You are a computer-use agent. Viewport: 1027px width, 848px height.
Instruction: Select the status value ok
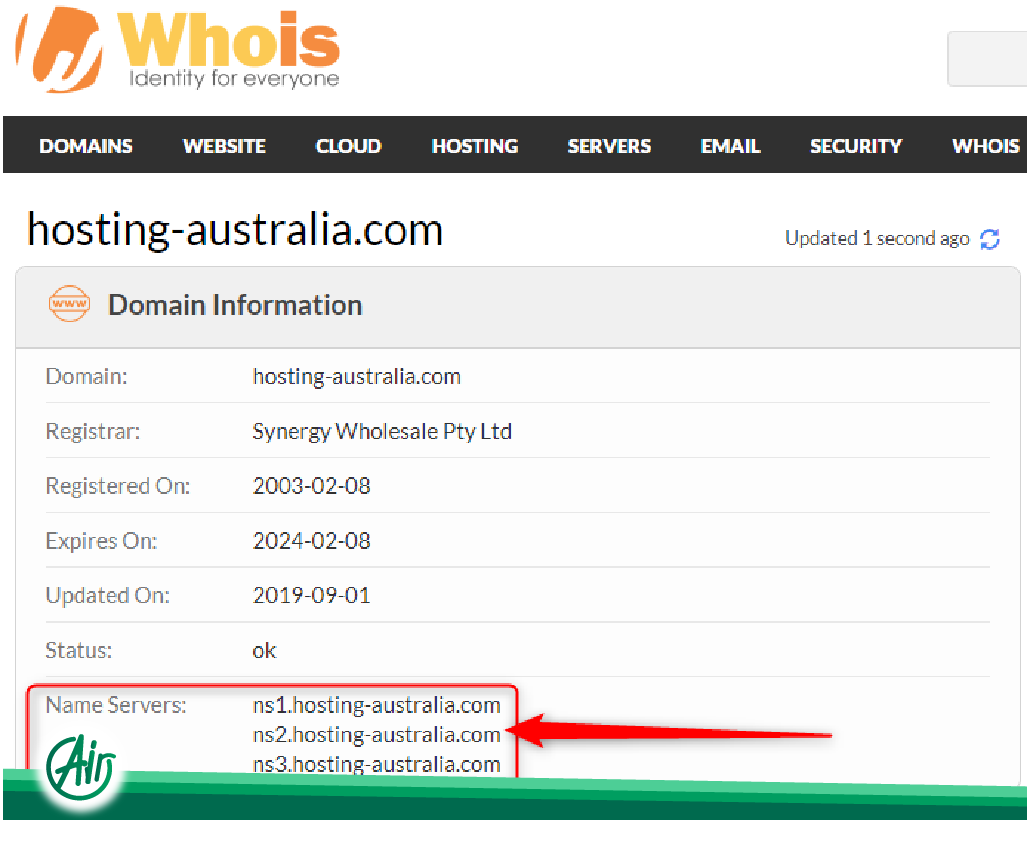[265, 650]
